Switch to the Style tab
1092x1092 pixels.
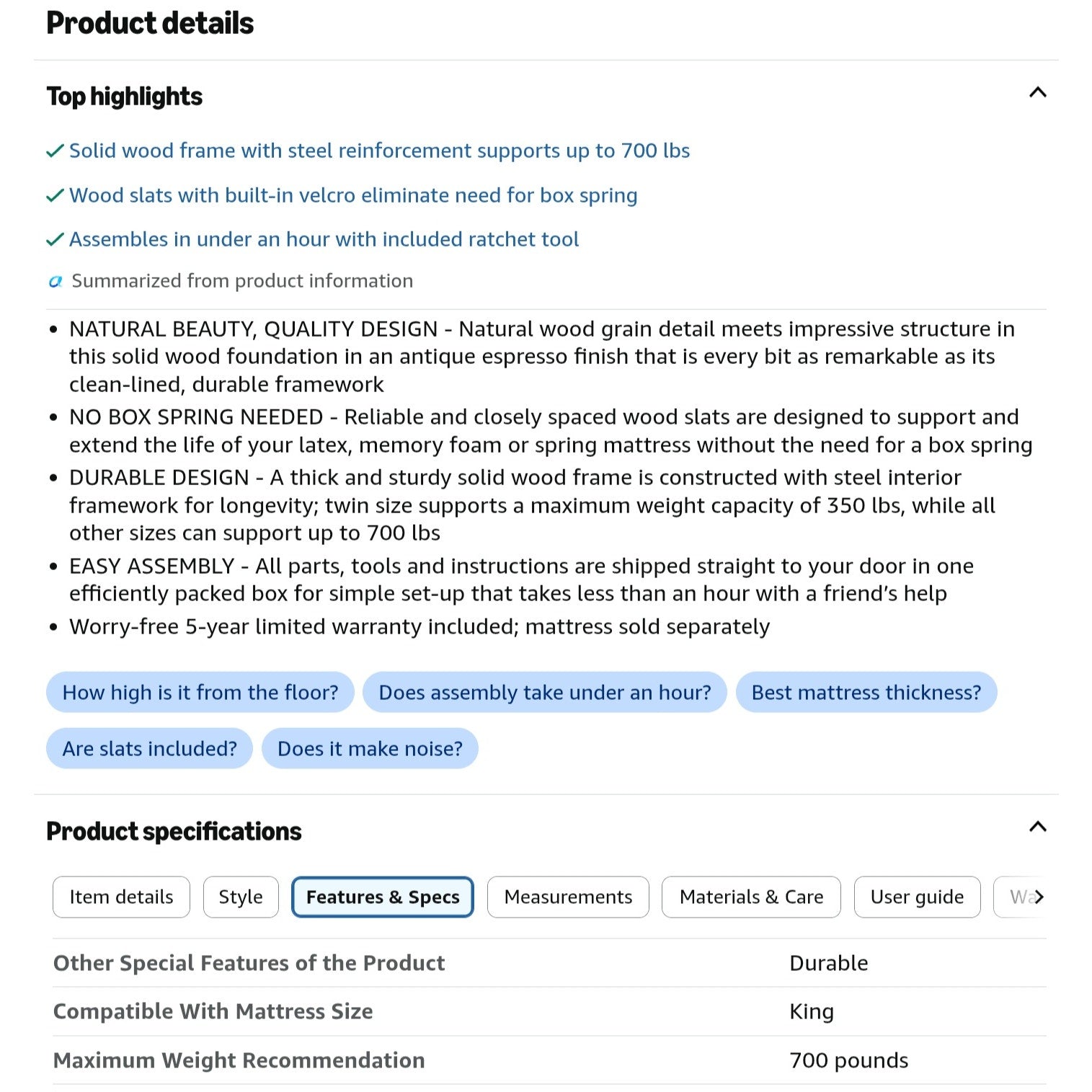[241, 897]
